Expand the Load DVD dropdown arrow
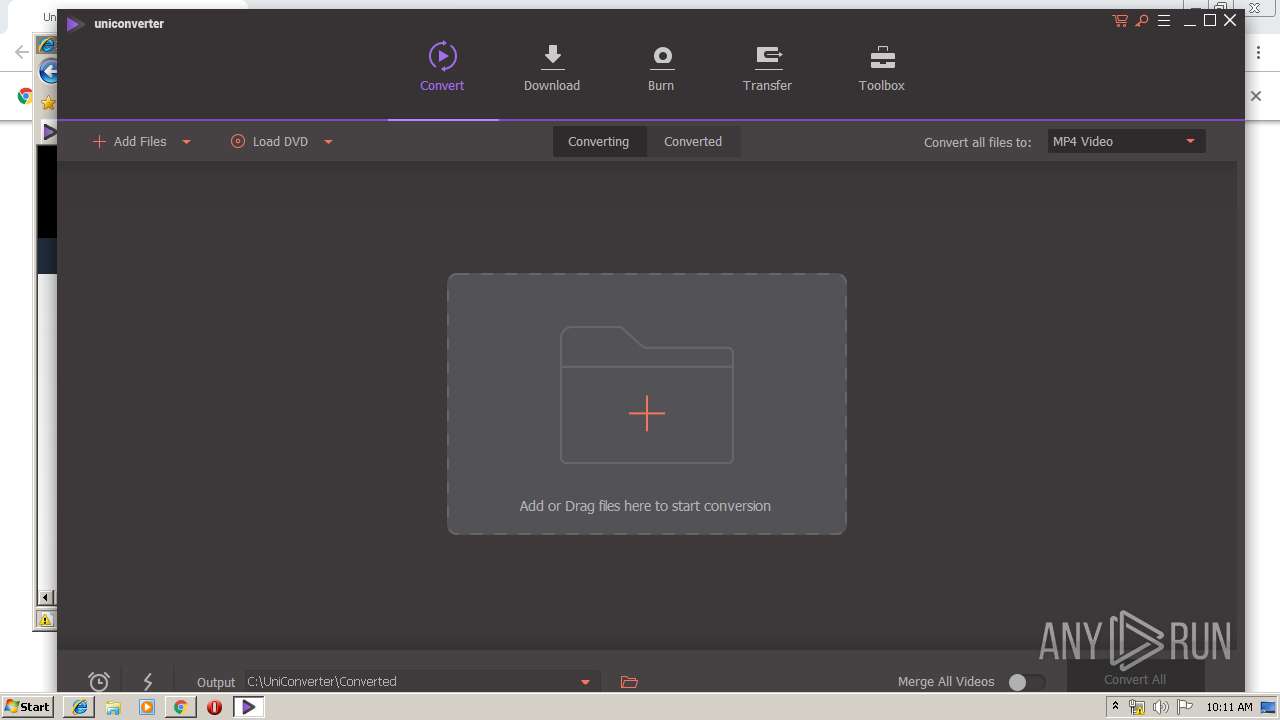 pos(328,142)
